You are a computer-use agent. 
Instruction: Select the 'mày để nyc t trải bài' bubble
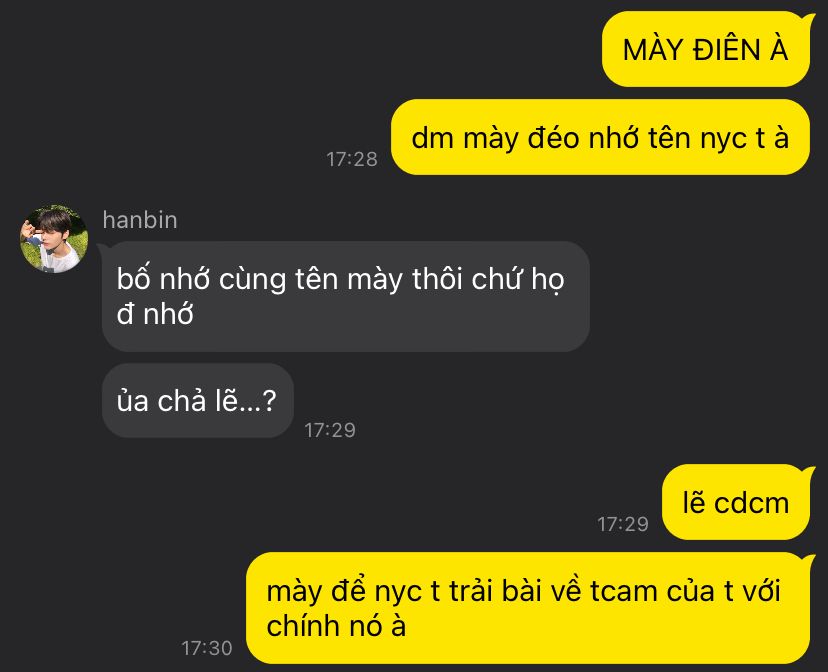[x=528, y=608]
